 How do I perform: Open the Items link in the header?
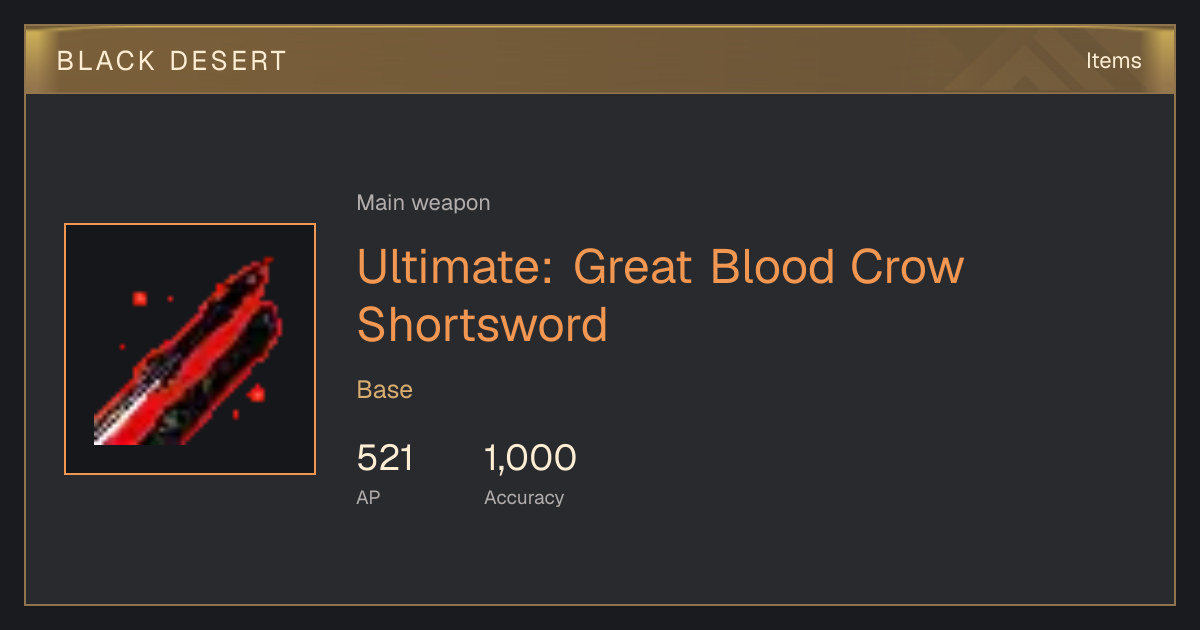(x=1113, y=60)
